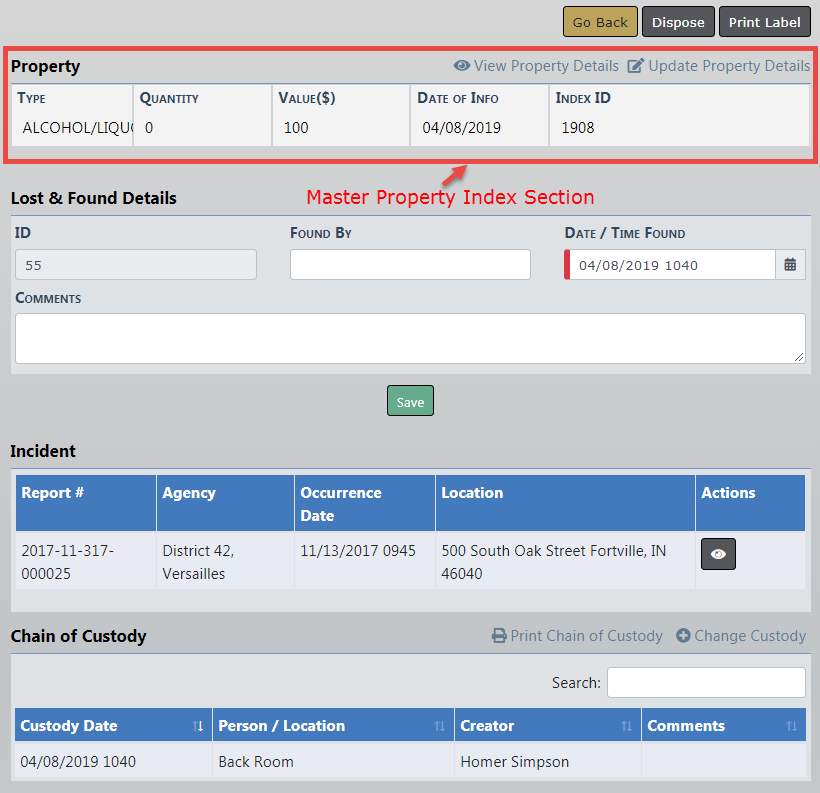Click the printer icon for Print Chain of Custody
The height and width of the screenshot is (793, 820).
click(x=499, y=636)
